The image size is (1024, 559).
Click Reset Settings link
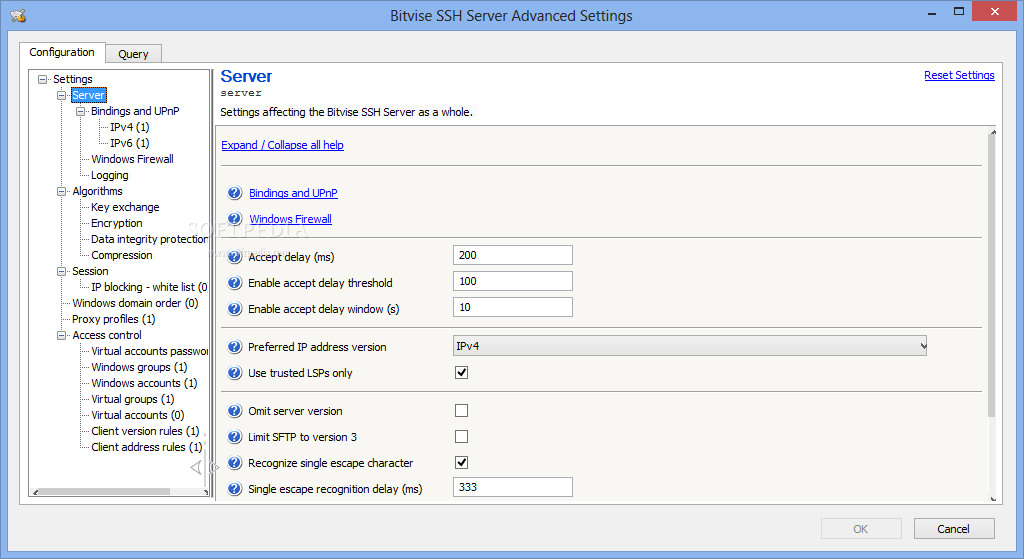click(x=959, y=75)
